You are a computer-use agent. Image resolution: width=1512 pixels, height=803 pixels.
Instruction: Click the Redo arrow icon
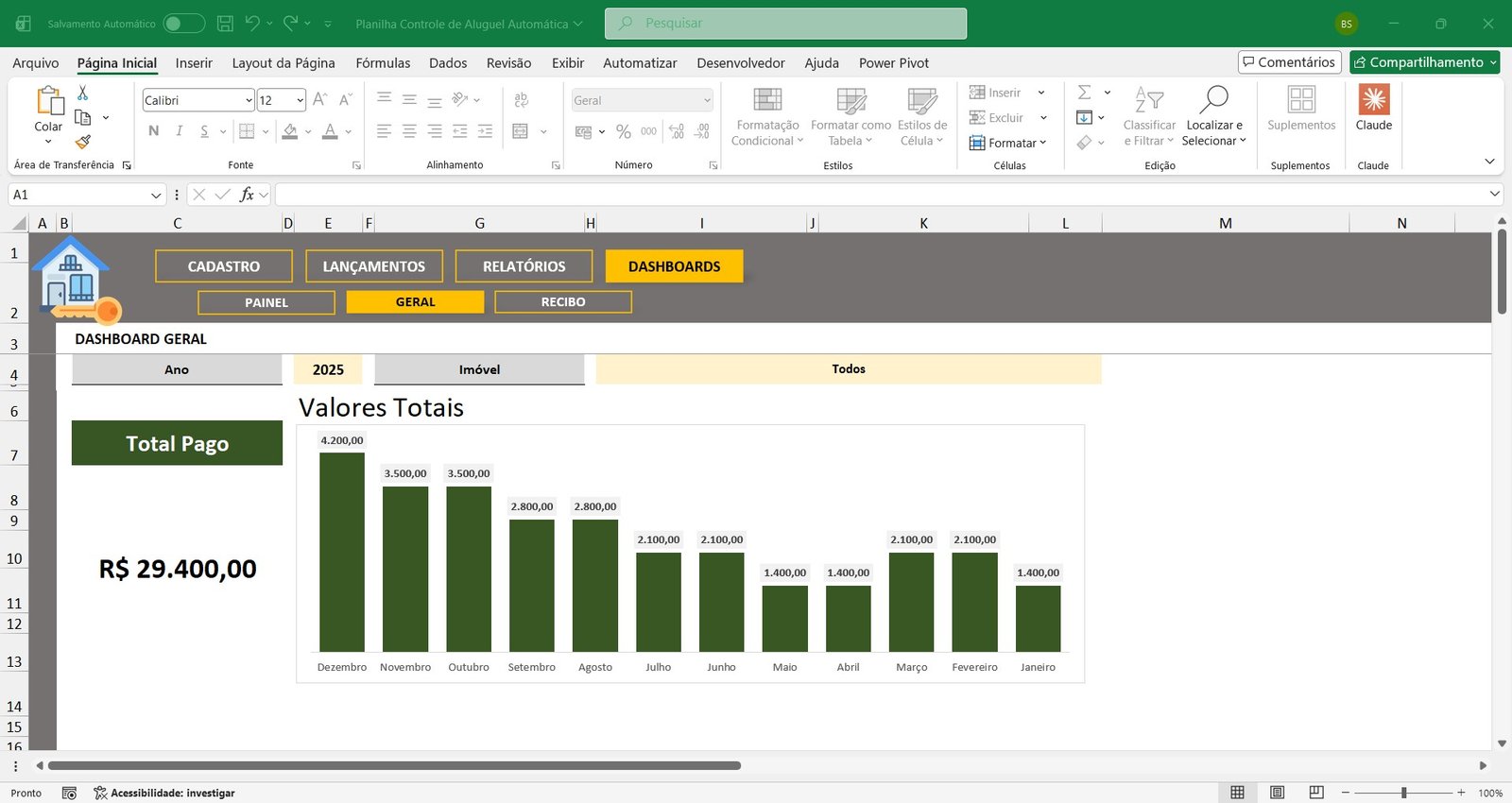pyautogui.click(x=290, y=23)
